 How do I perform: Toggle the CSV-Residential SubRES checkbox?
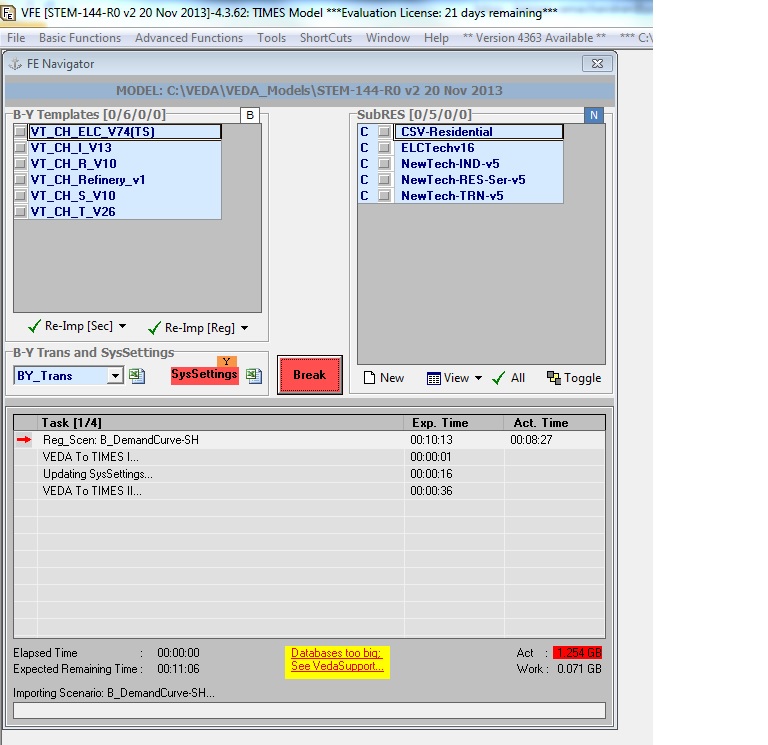coord(384,132)
